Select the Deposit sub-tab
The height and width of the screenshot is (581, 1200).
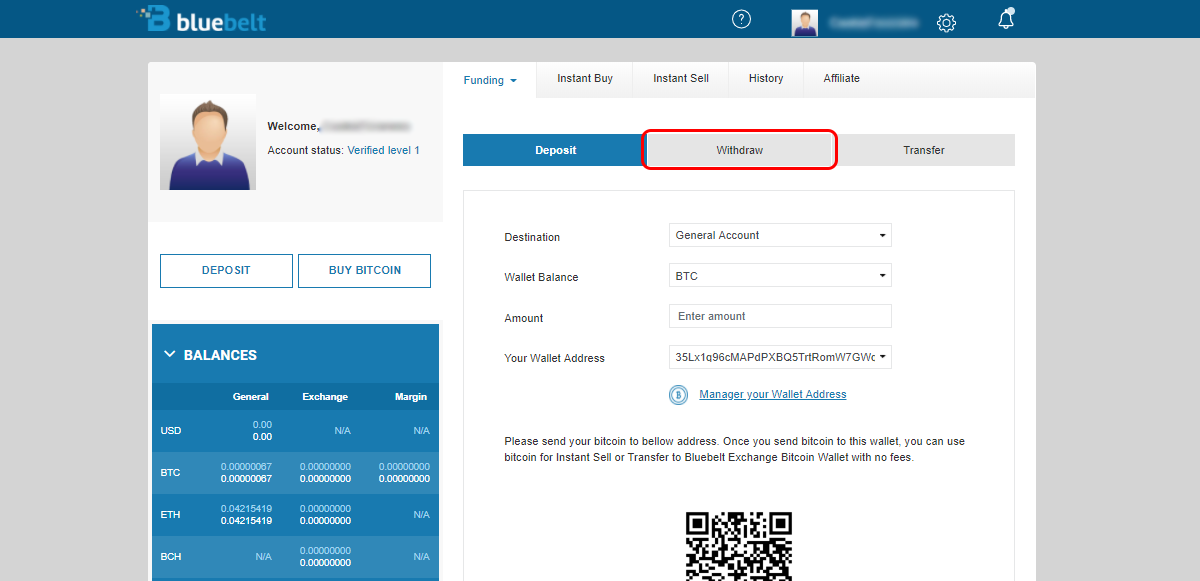tap(555, 150)
